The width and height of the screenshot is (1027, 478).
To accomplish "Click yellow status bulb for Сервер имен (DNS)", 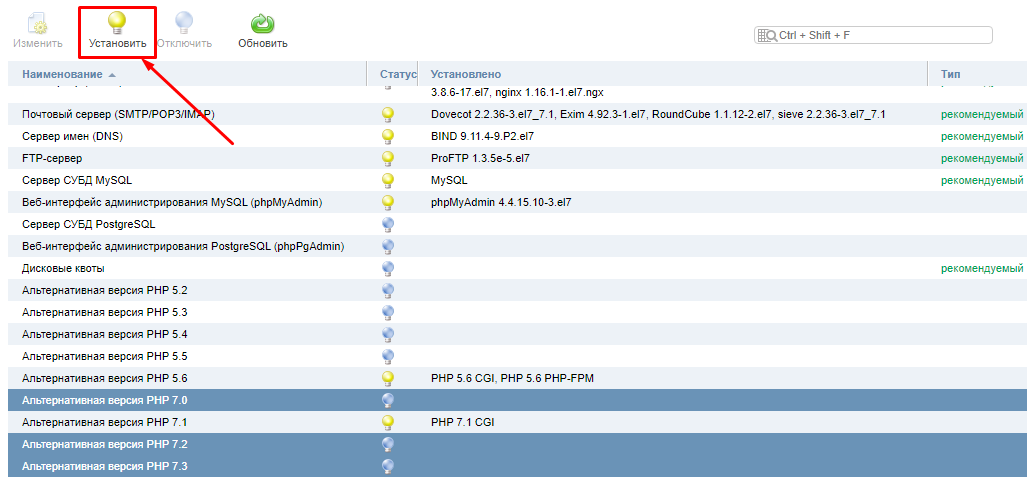I will tap(388, 137).
